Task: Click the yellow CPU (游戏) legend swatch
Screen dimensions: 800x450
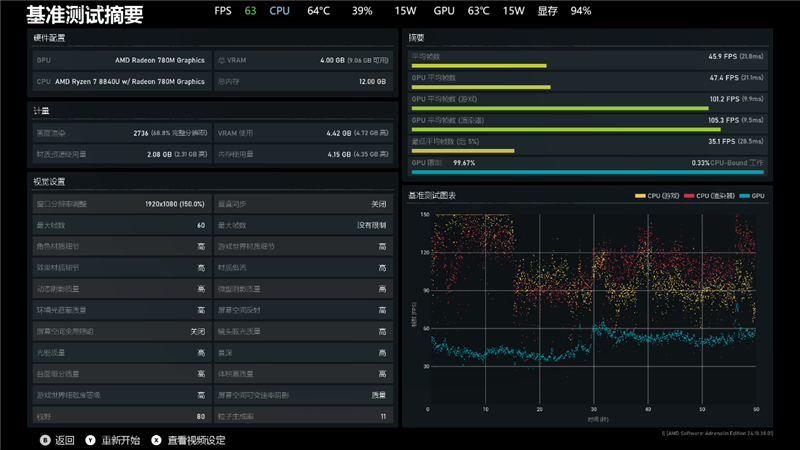Action: click(x=640, y=196)
